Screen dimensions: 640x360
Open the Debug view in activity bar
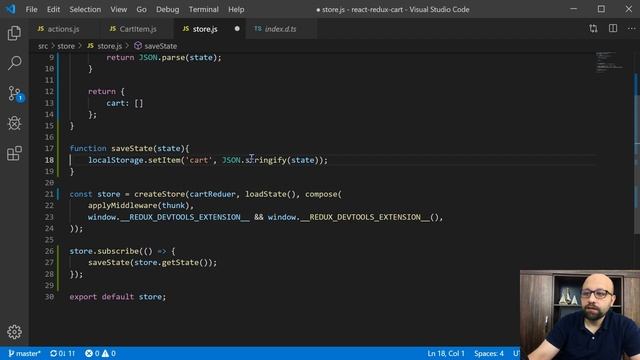click(14, 123)
